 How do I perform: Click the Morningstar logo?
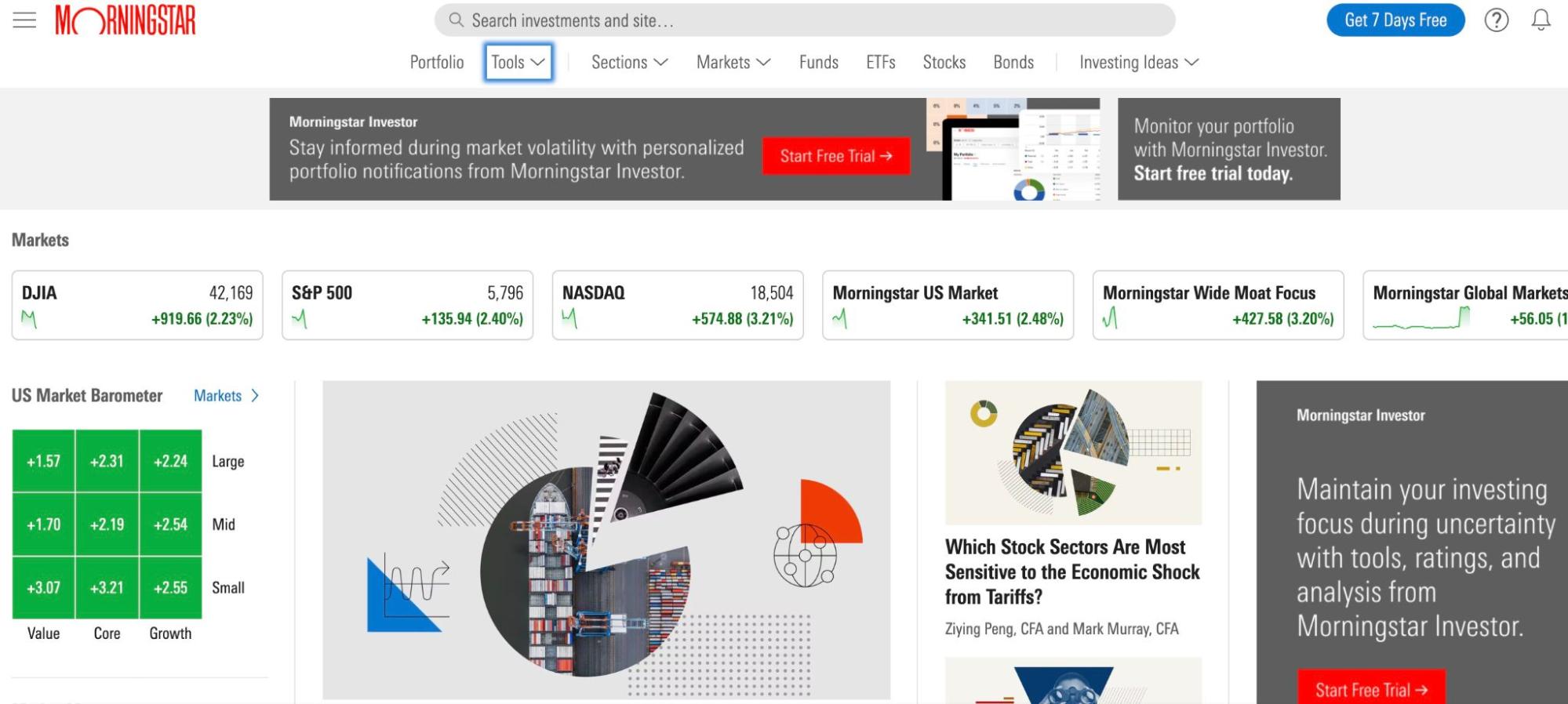point(126,20)
